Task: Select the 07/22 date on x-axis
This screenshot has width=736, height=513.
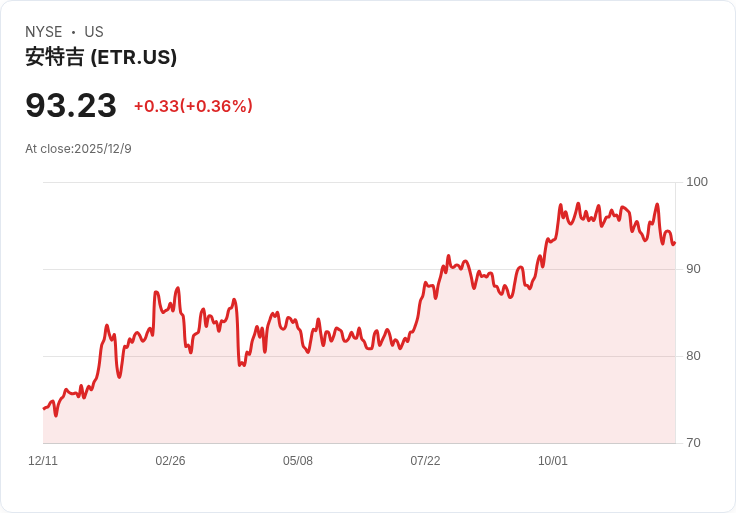Action: pos(425,461)
